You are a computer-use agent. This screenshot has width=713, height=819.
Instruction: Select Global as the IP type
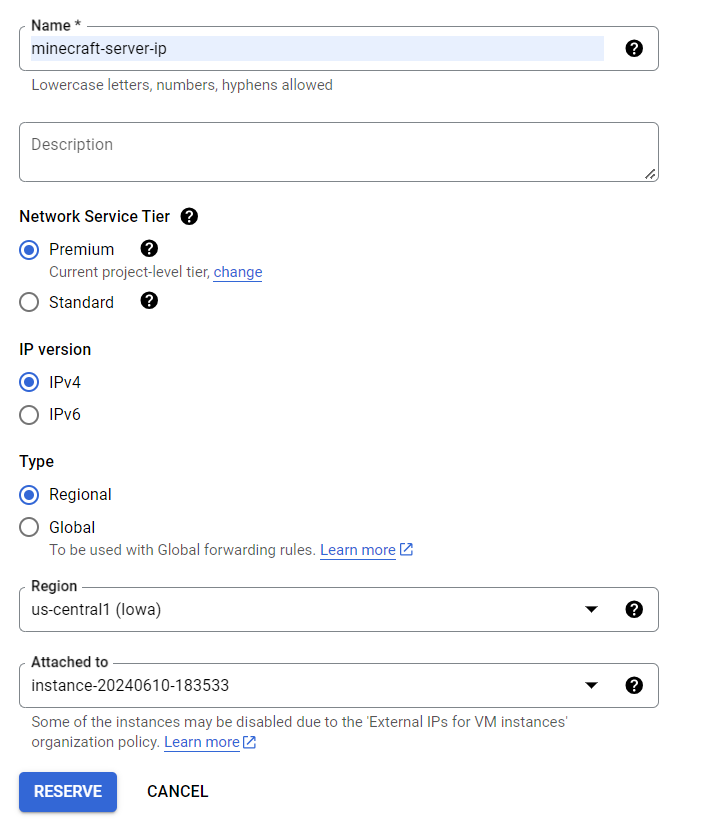[30, 527]
